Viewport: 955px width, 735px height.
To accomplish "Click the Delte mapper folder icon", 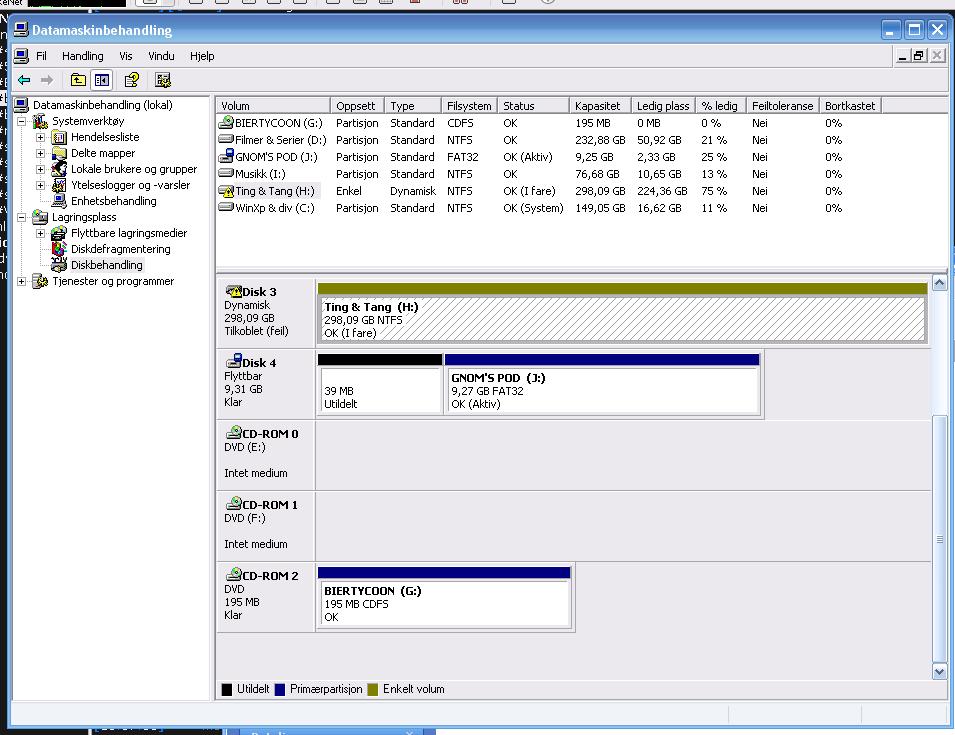I will (x=59, y=153).
